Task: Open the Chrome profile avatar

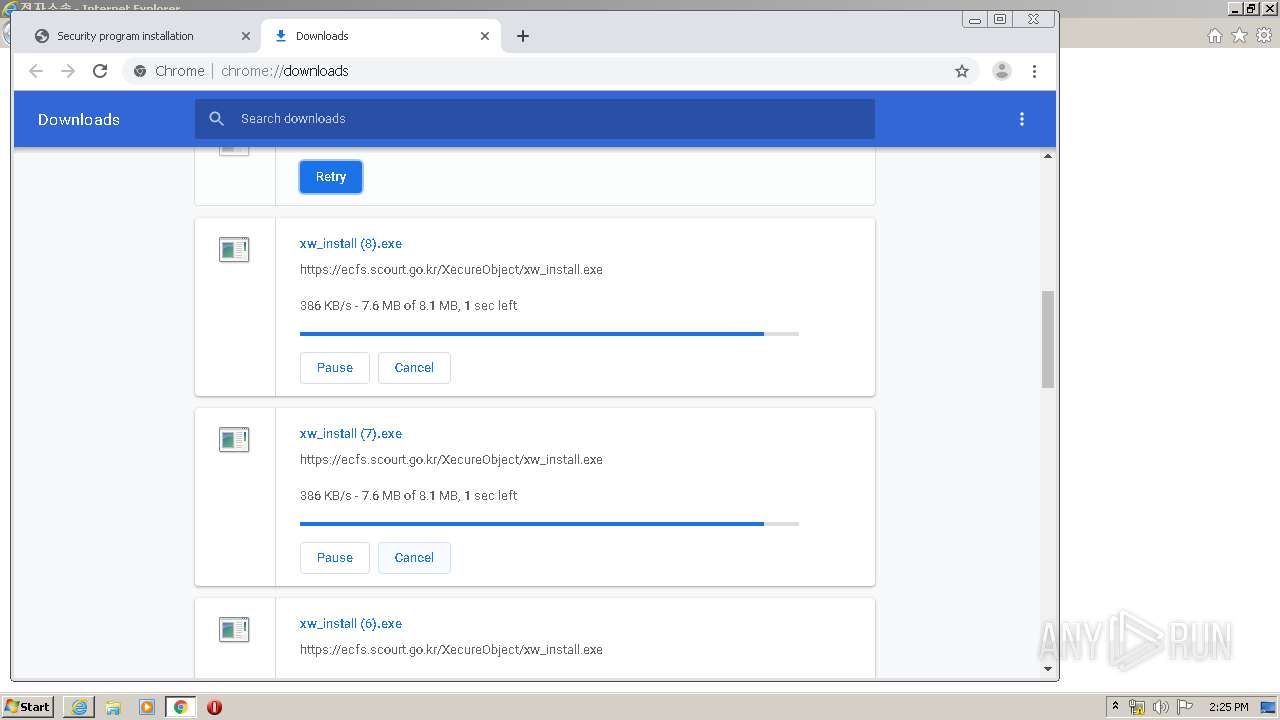Action: click(1001, 71)
